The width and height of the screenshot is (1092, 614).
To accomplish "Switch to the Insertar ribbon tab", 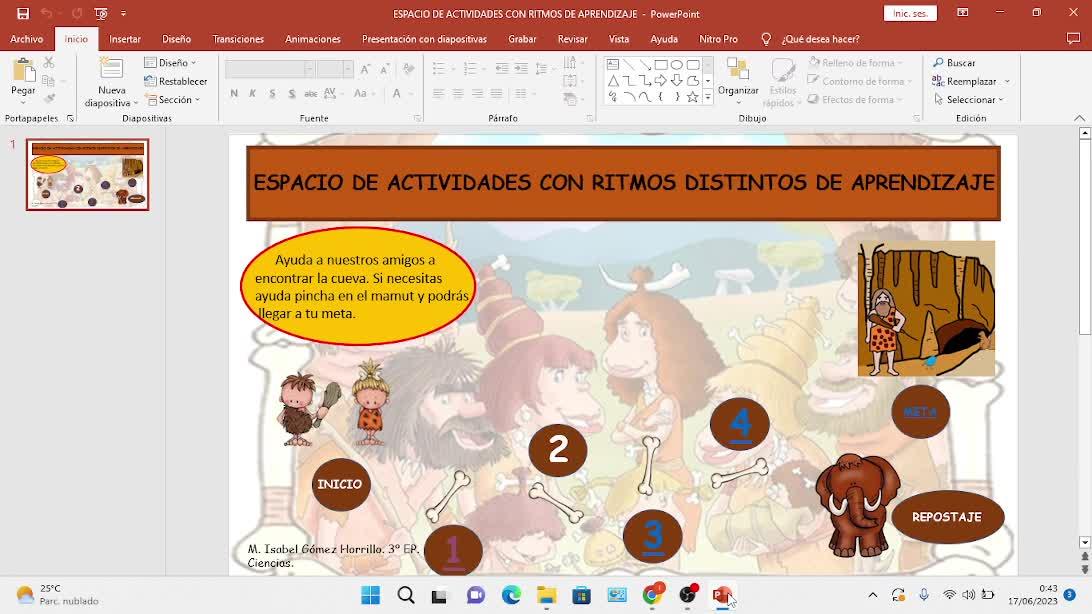I will coord(125,39).
